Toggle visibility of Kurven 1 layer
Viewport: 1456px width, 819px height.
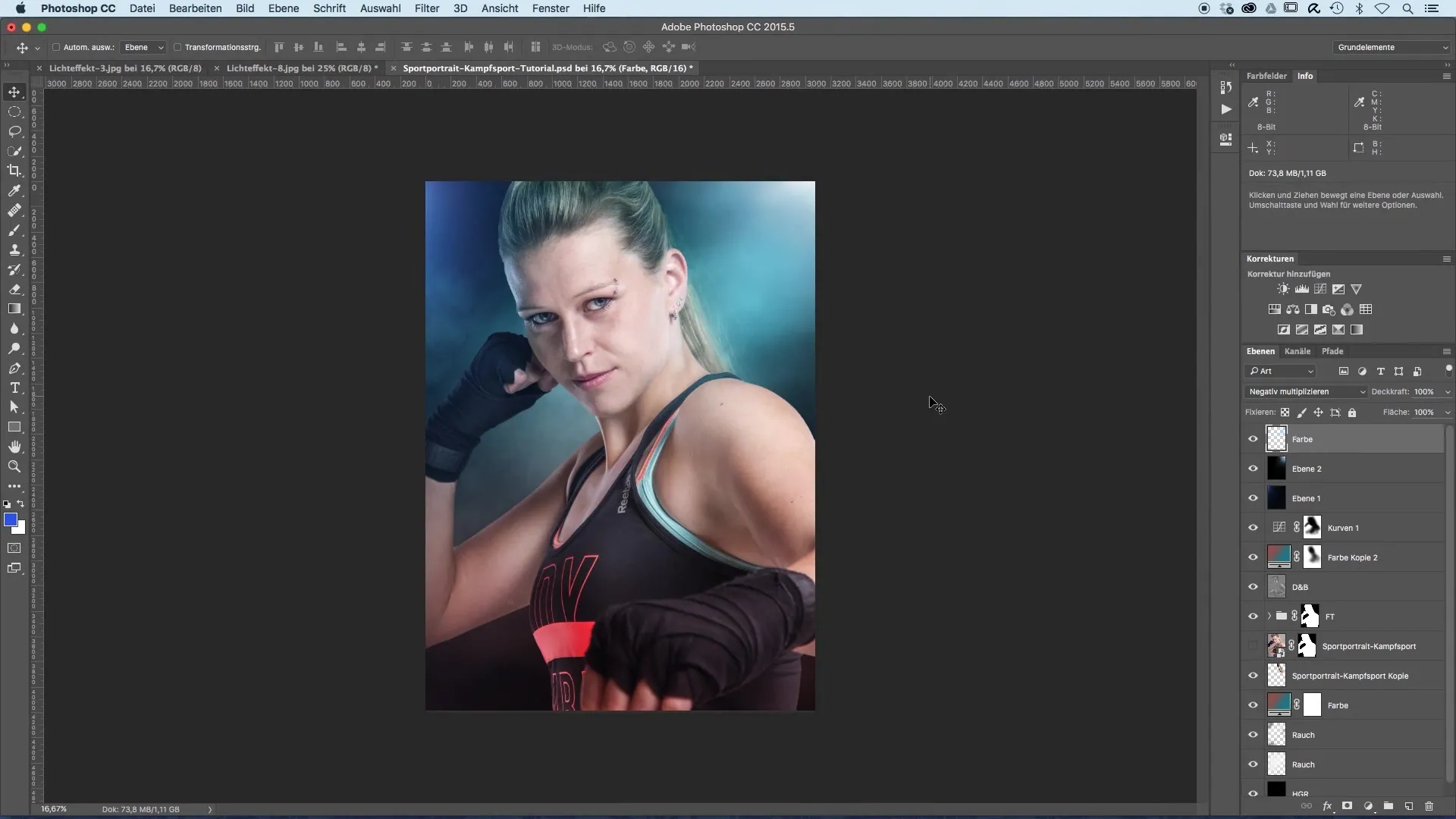point(1253,528)
